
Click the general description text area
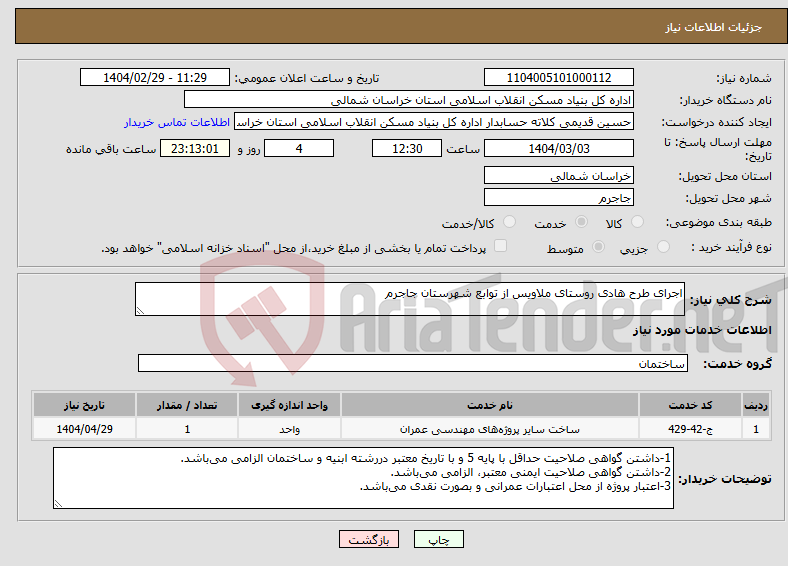click(x=410, y=299)
